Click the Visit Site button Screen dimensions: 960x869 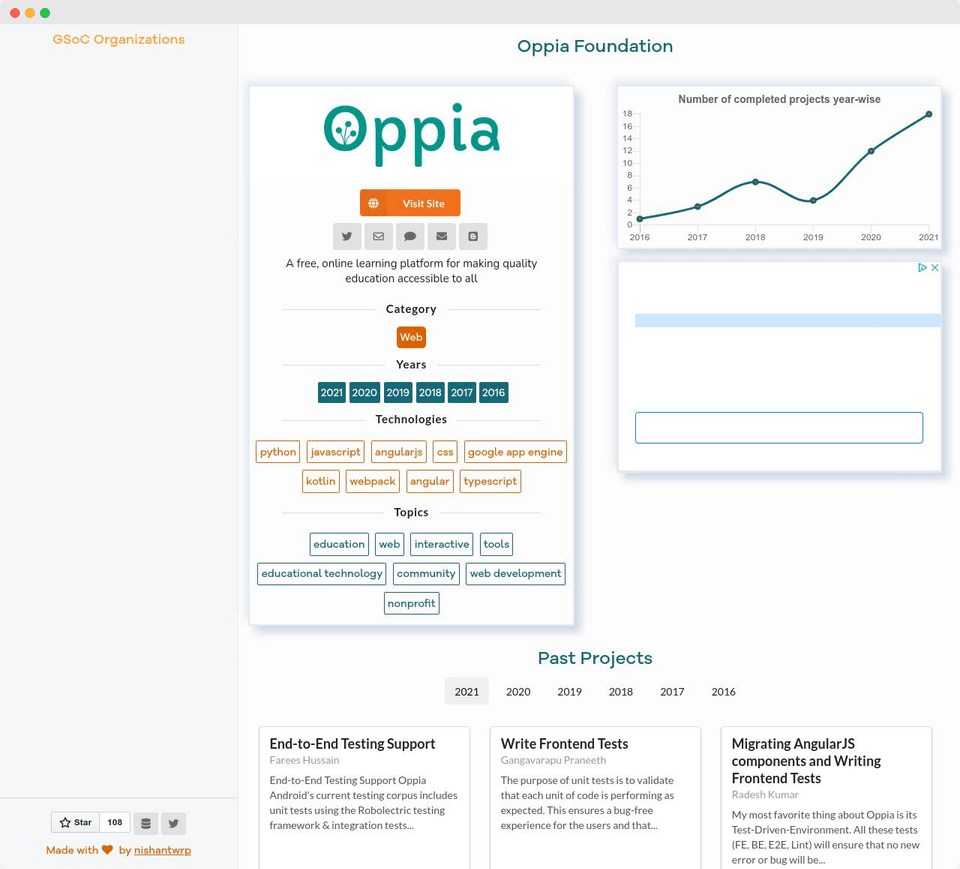click(x=410, y=203)
